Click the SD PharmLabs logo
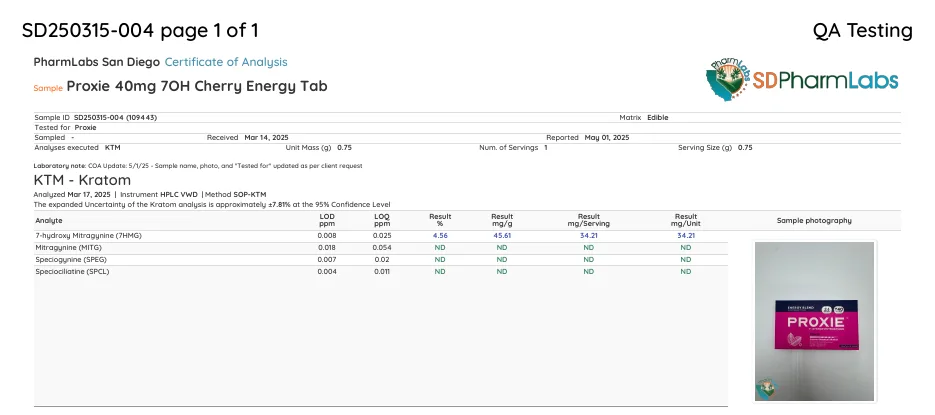 (x=802, y=79)
